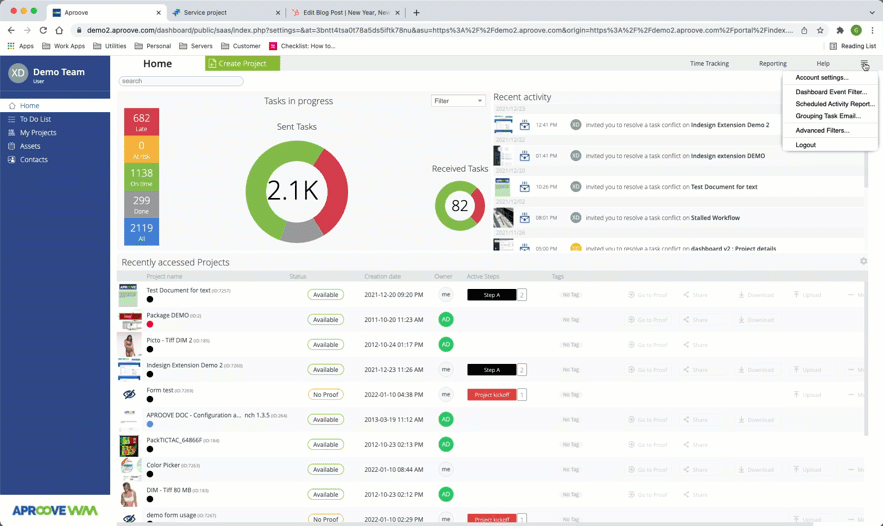Click Step A badge on Test Document row
The image size is (883, 526).
click(x=492, y=295)
